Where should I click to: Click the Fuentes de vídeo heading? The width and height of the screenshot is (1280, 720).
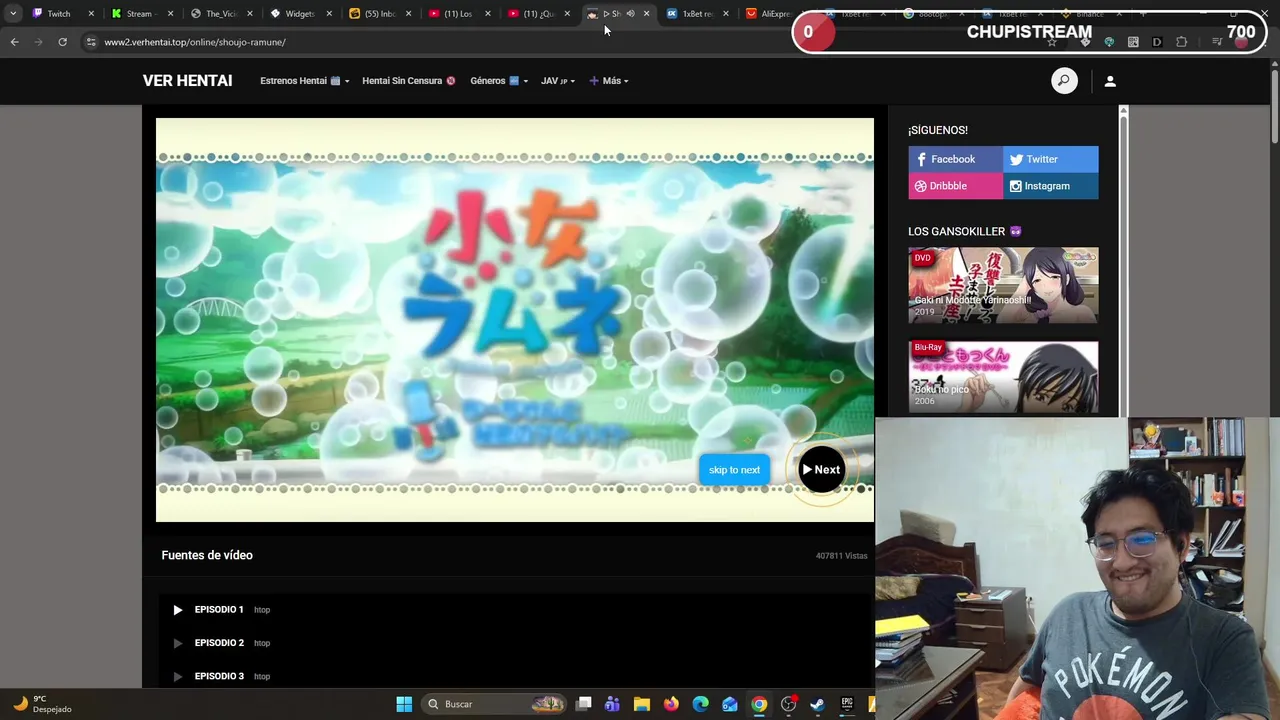(207, 555)
